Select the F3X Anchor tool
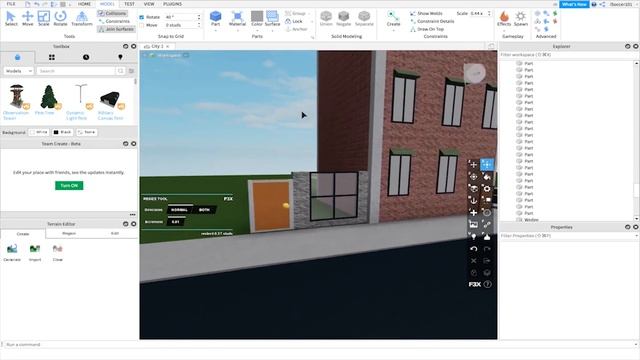 point(473,200)
